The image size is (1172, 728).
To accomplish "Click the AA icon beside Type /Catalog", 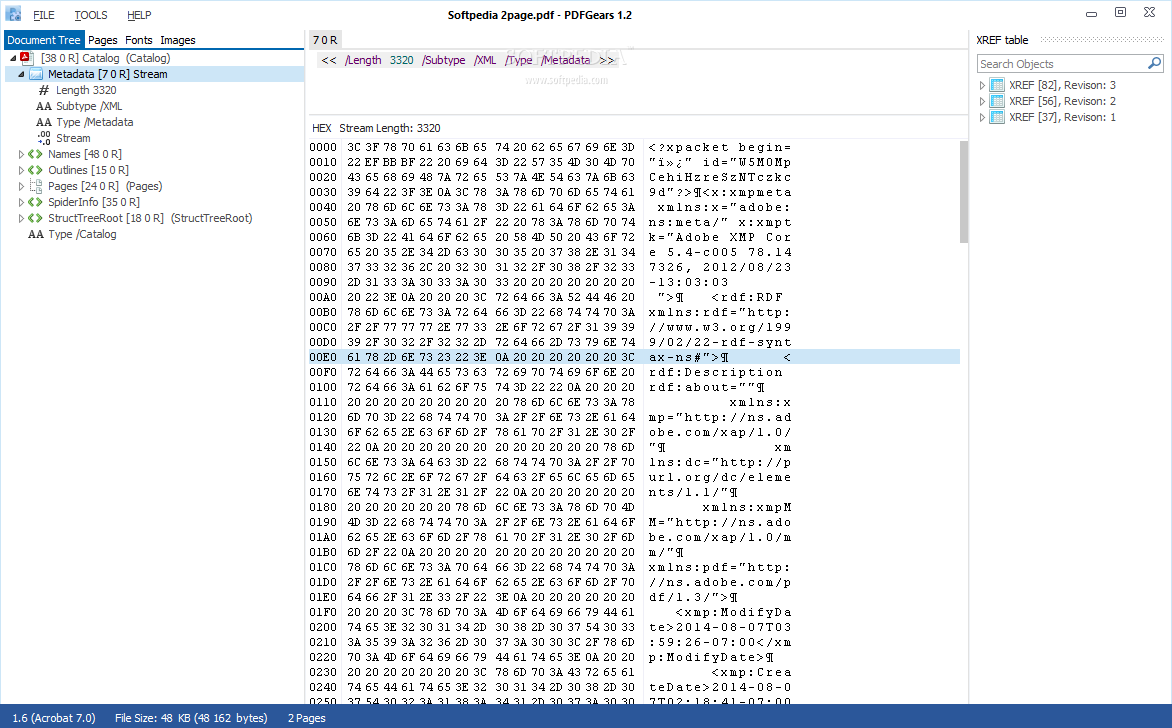I will 36,235.
